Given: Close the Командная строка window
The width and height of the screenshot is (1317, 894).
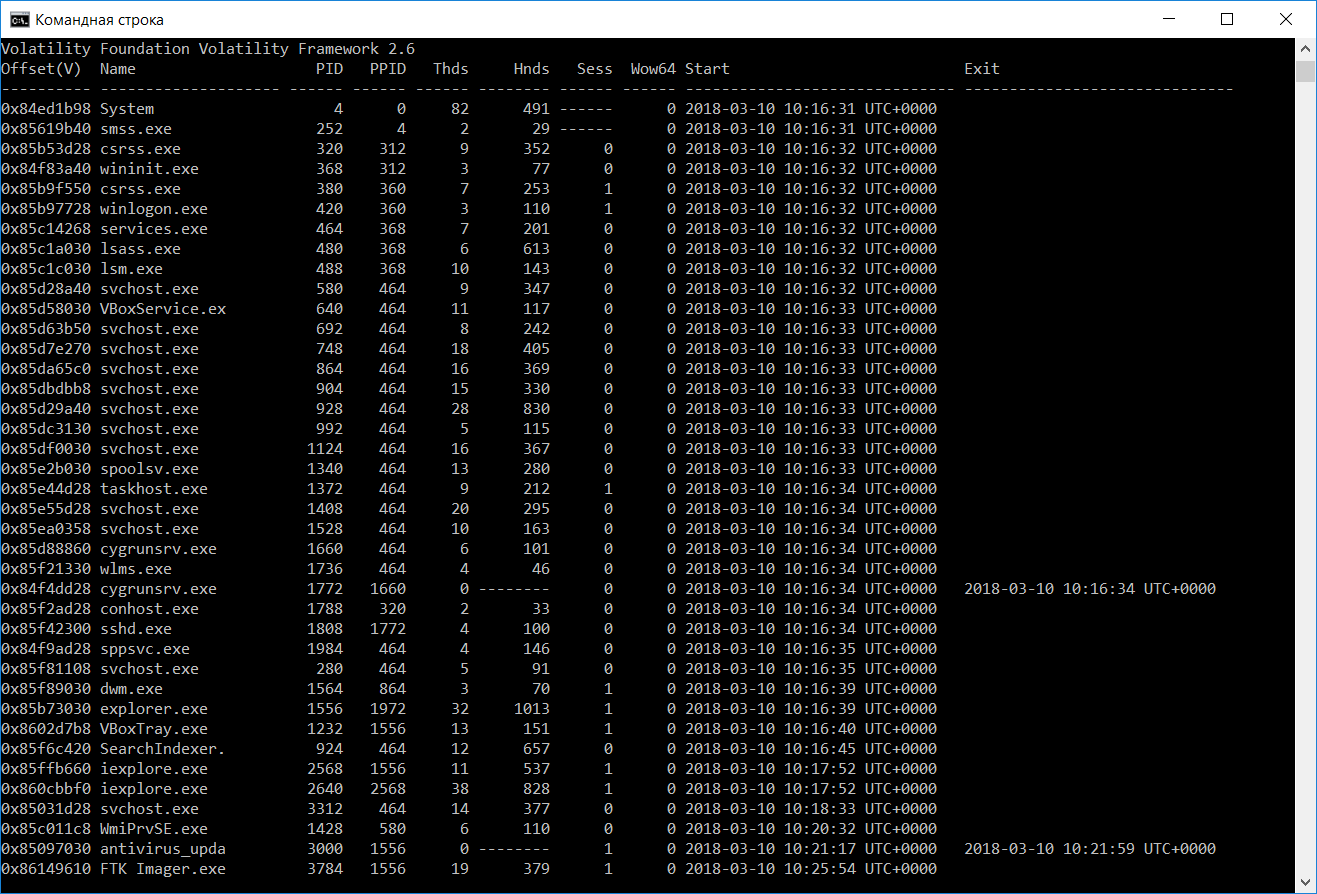Looking at the screenshot, I should tap(1286, 19).
